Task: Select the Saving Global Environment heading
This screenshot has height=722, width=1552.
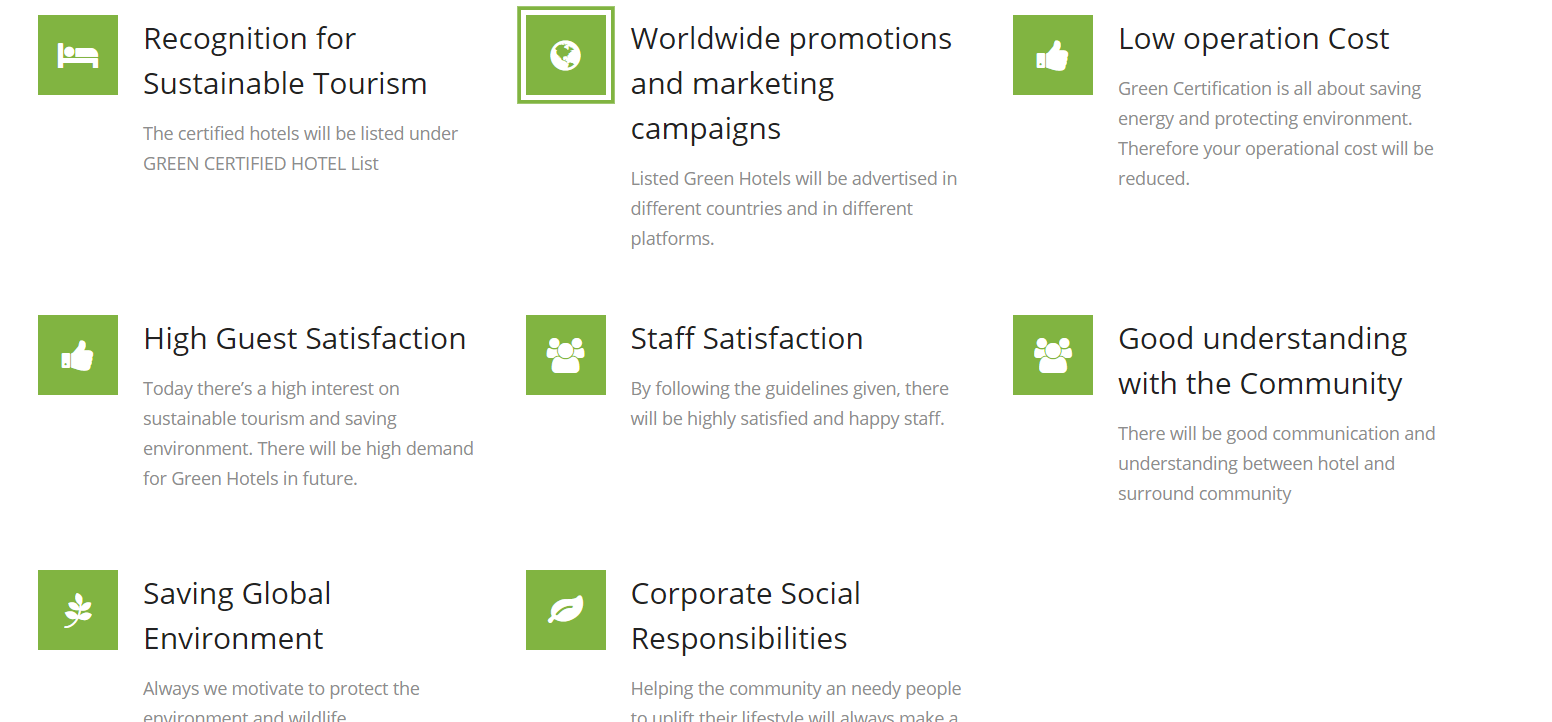Action: coord(237,616)
